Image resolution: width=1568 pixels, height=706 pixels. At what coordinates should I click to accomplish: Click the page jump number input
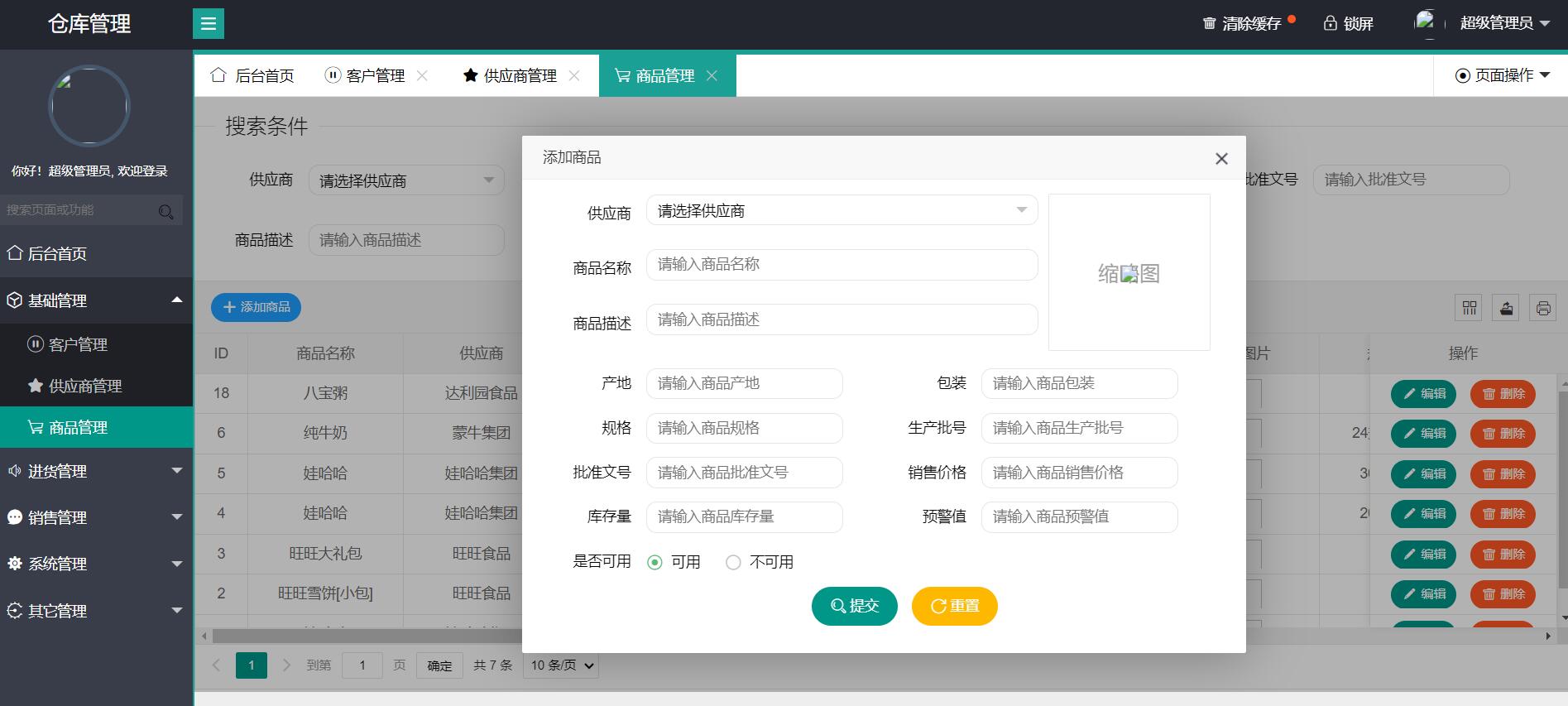[x=362, y=665]
